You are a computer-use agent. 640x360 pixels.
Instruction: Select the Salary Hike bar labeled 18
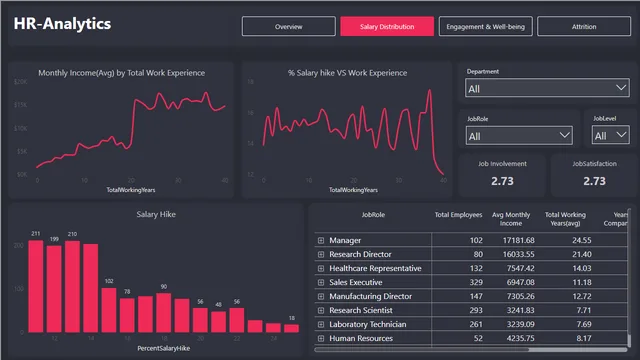(291, 328)
